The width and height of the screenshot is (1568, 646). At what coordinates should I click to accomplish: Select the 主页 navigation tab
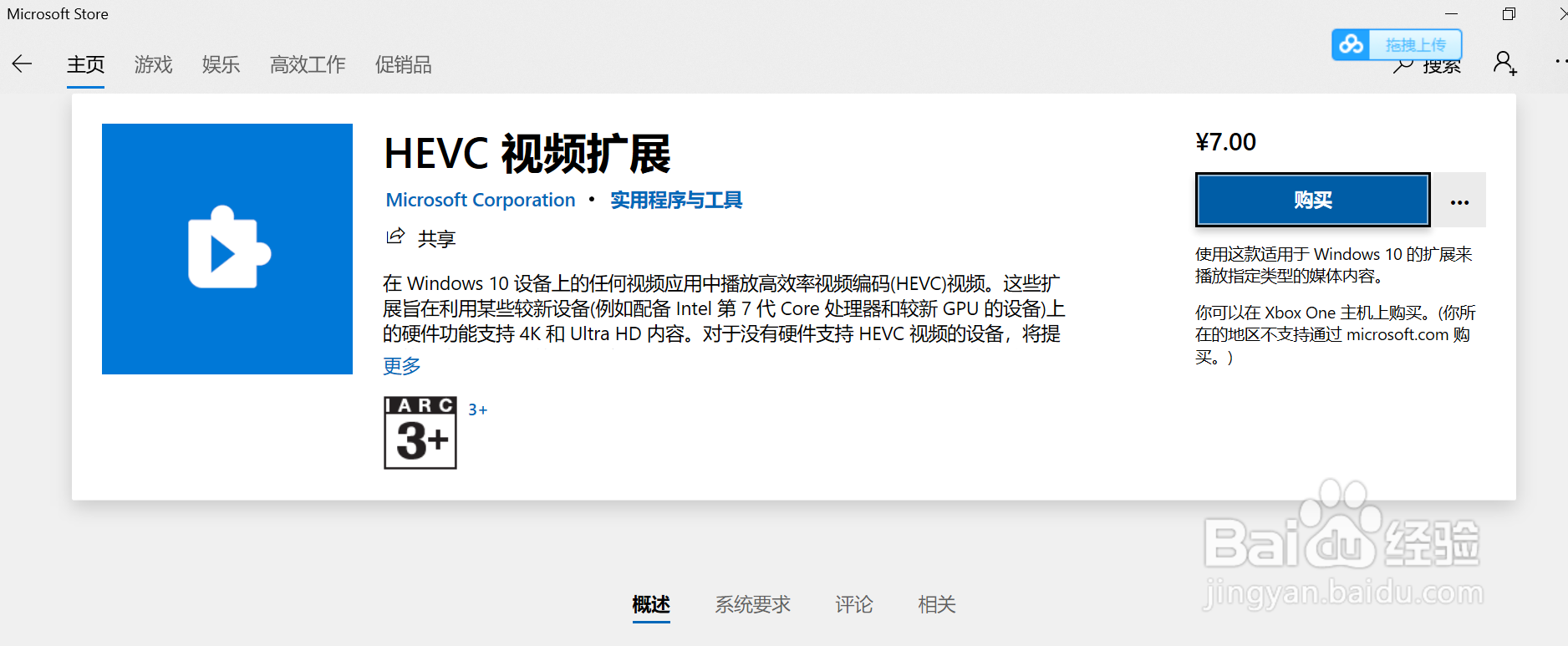point(85,64)
